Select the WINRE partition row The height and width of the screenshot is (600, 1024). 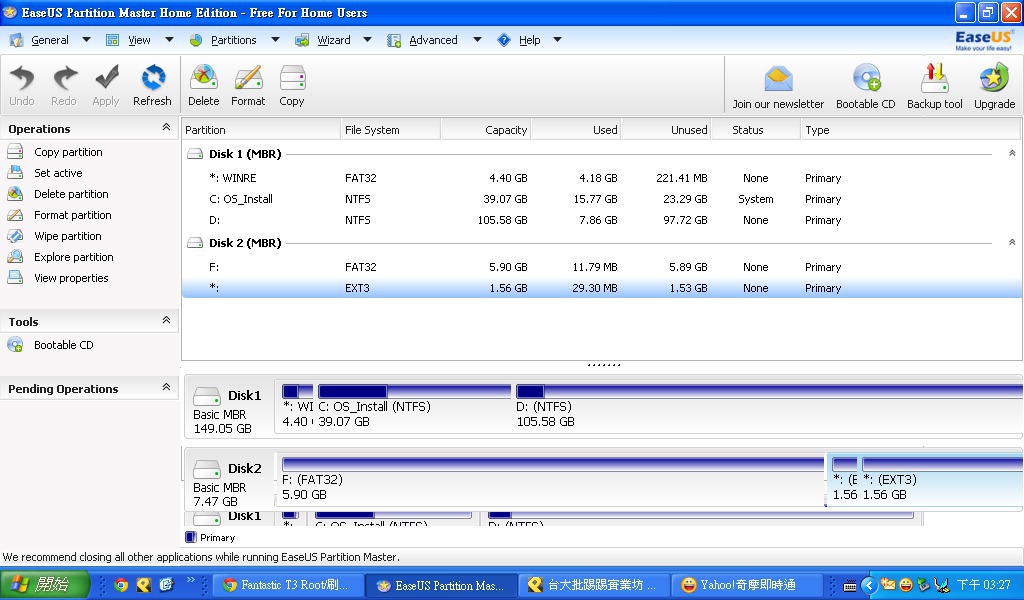point(601,178)
